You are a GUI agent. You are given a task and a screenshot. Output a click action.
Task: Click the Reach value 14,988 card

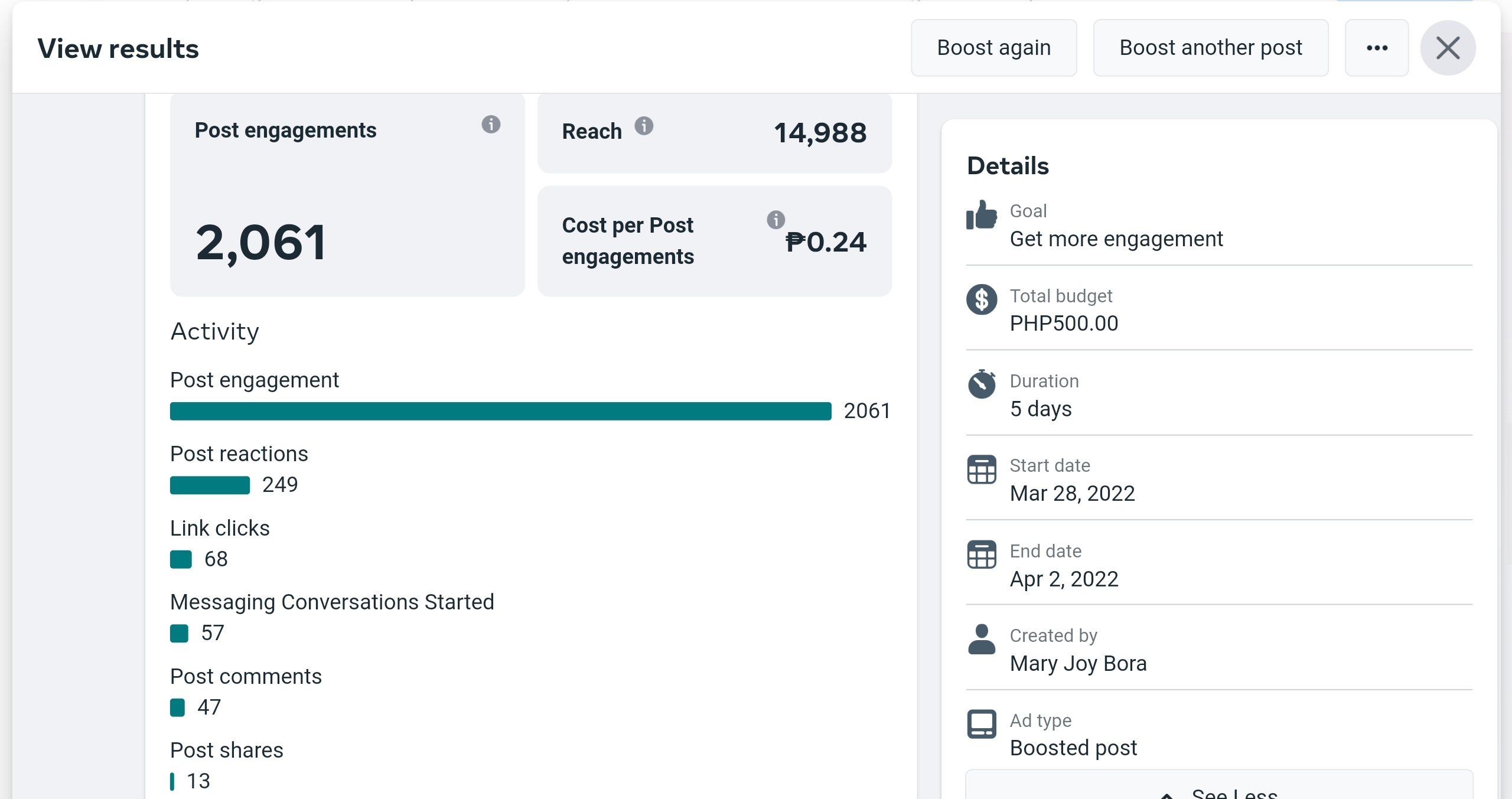tap(715, 133)
